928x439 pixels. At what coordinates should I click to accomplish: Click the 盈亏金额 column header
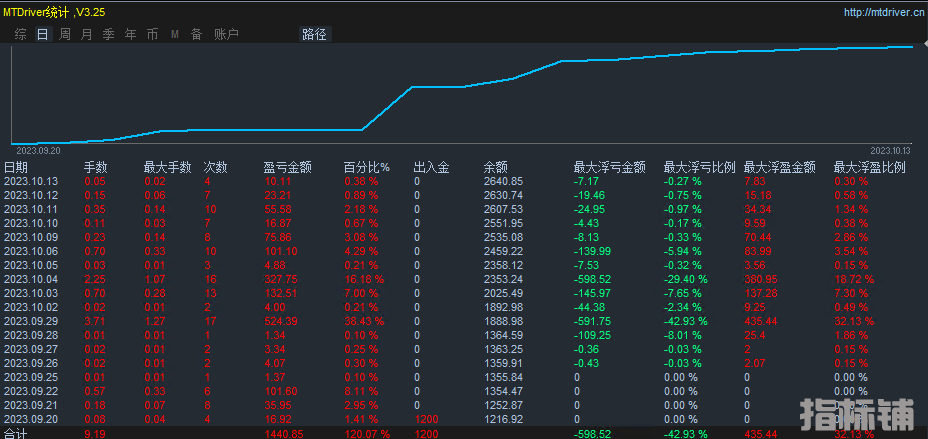tap(287, 167)
